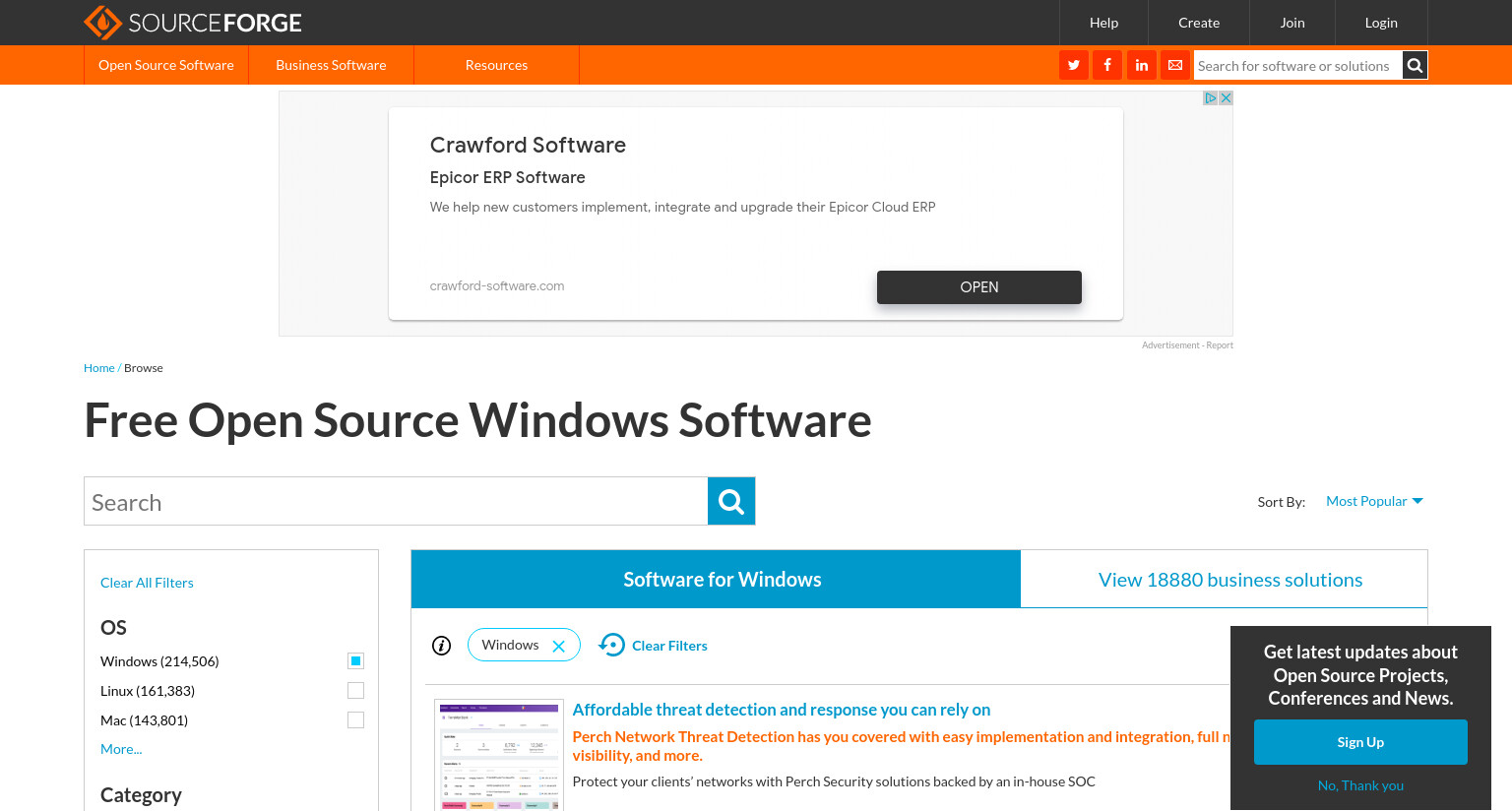The height and width of the screenshot is (811, 1512).
Task: Click Login in top navigation
Action: (x=1381, y=23)
